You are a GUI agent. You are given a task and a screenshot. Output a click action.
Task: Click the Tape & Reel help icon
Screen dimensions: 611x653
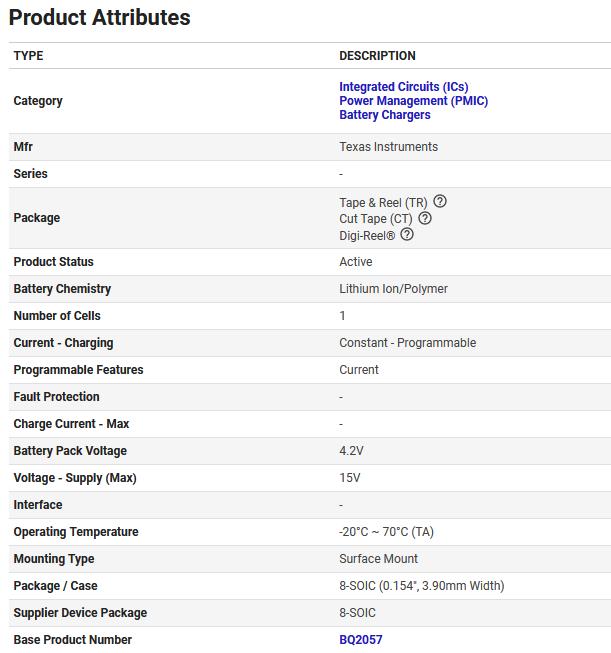pos(440,201)
